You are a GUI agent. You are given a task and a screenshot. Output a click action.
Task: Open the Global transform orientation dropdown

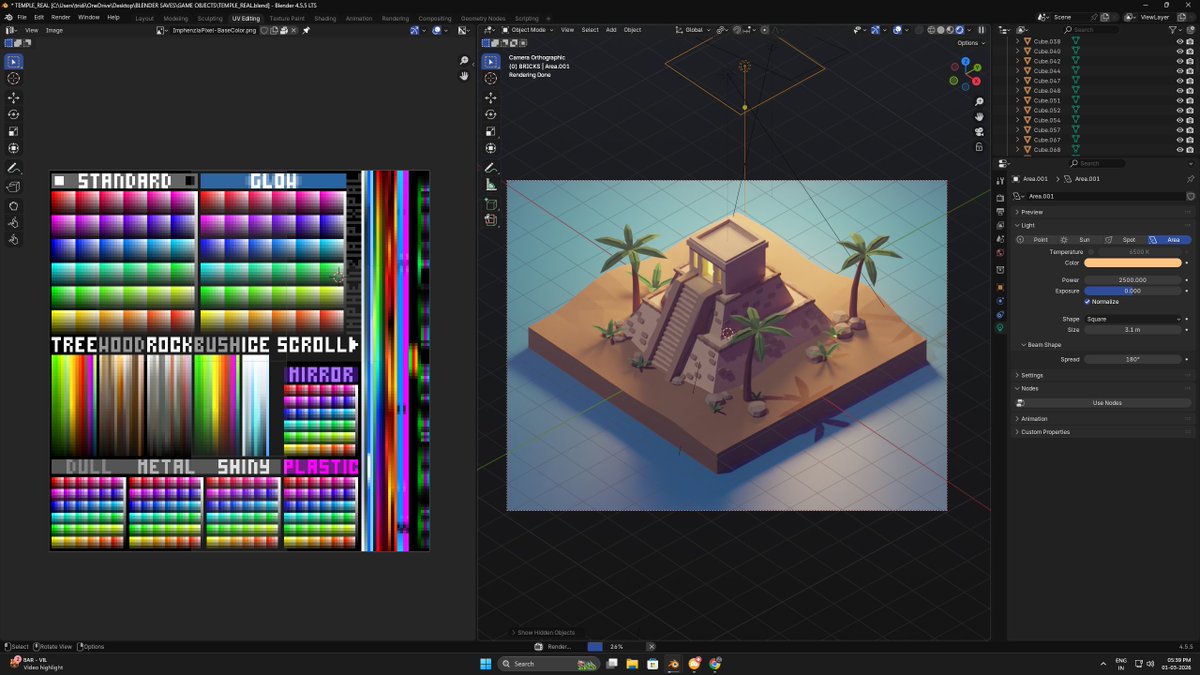coord(692,30)
